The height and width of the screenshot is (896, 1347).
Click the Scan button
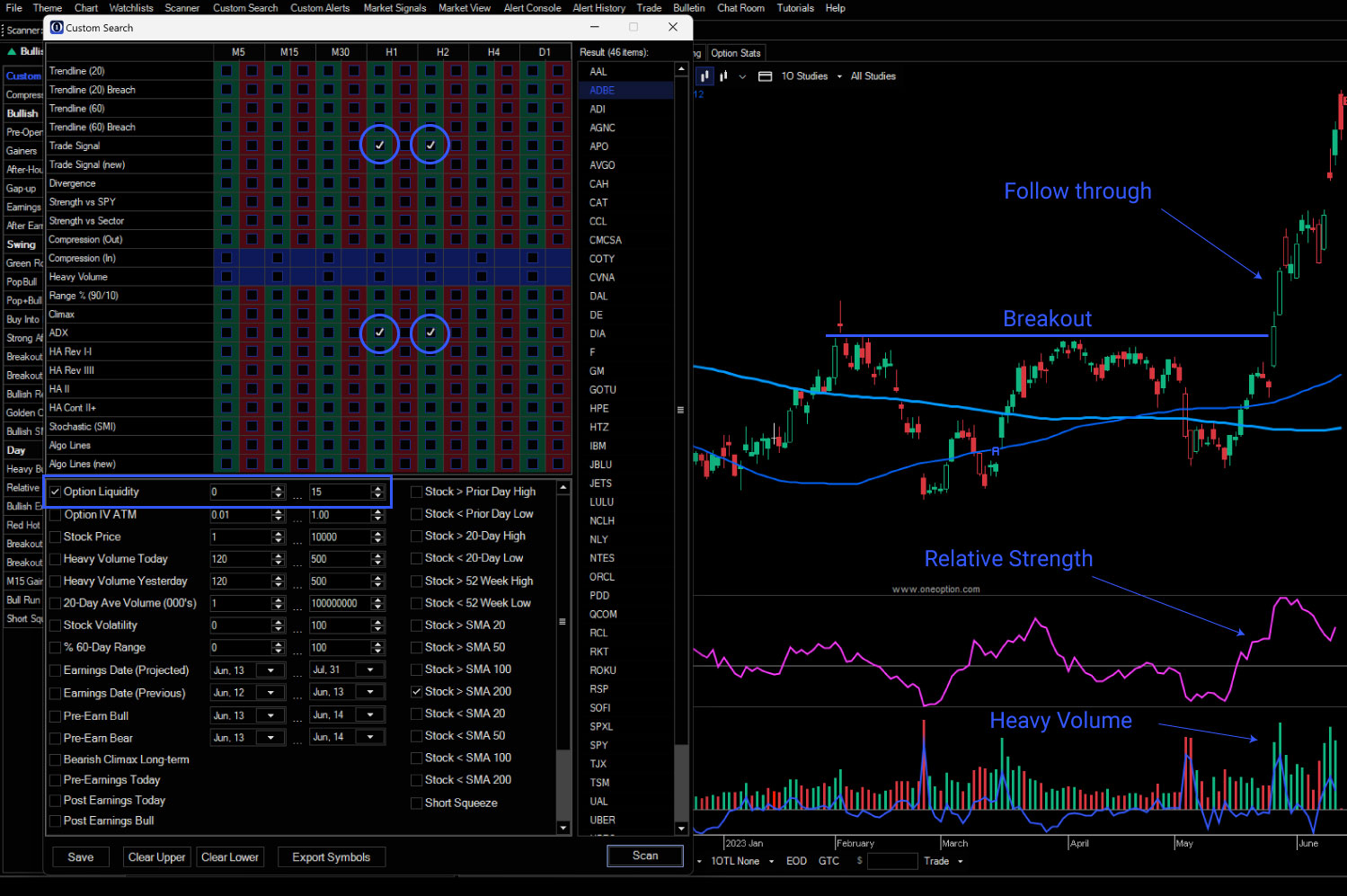[x=644, y=856]
